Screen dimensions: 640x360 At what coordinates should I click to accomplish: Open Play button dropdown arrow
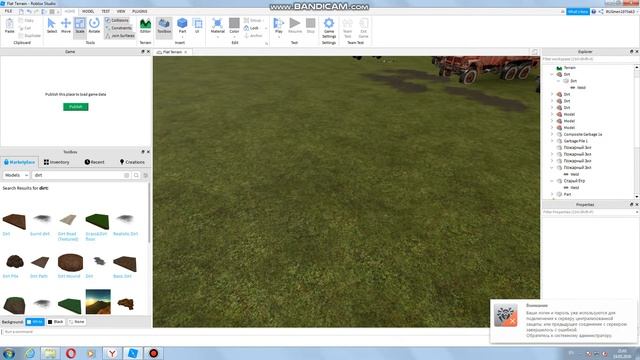point(278,37)
